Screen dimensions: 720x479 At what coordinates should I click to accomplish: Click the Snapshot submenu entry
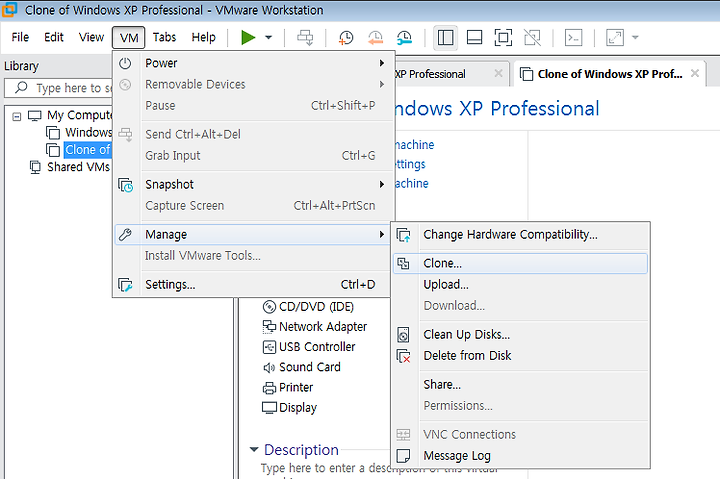253,184
